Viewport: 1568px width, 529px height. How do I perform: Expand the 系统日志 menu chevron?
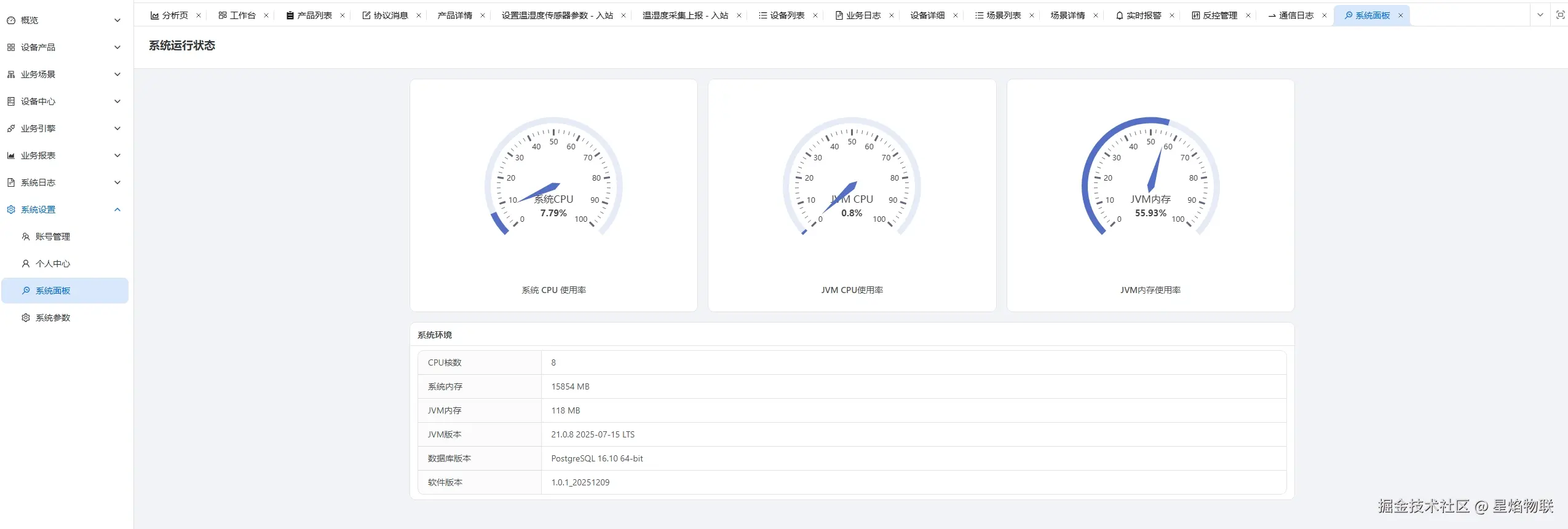[x=117, y=182]
